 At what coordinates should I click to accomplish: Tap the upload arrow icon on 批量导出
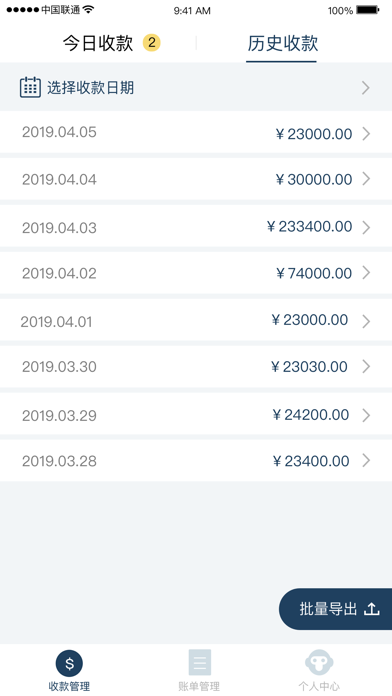[372, 609]
